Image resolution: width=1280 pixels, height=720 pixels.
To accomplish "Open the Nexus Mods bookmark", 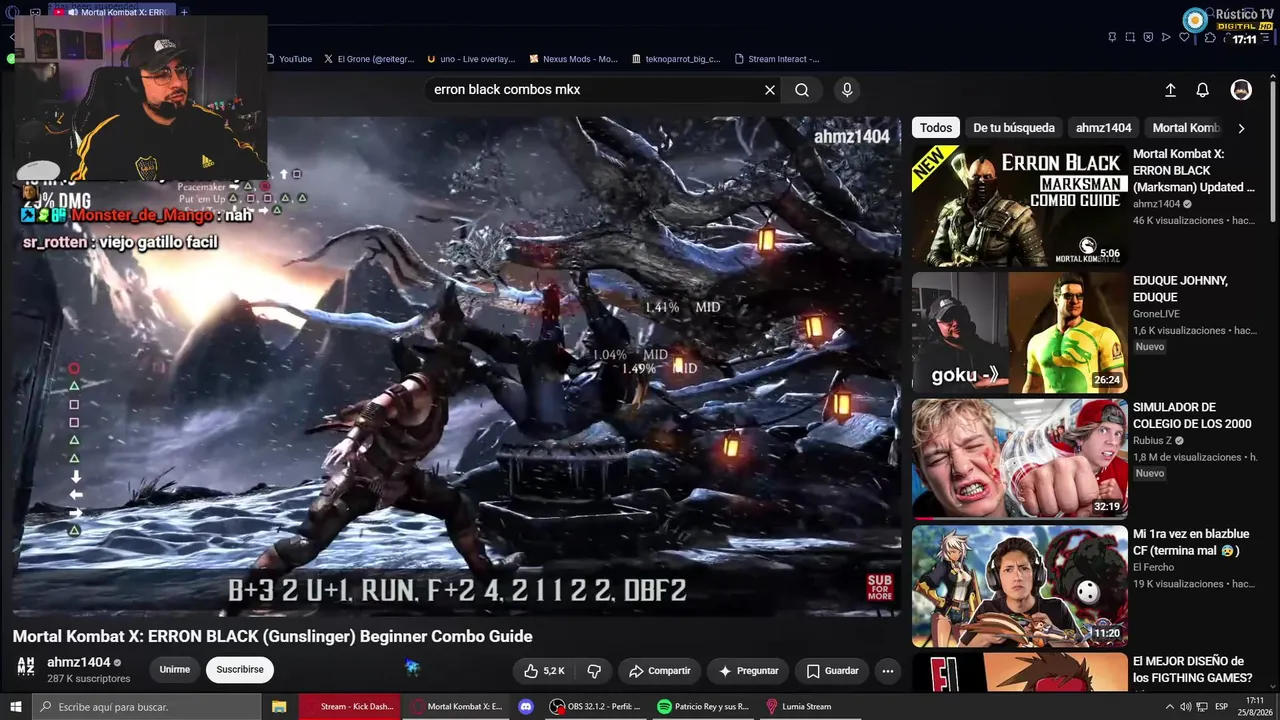I will point(574,59).
